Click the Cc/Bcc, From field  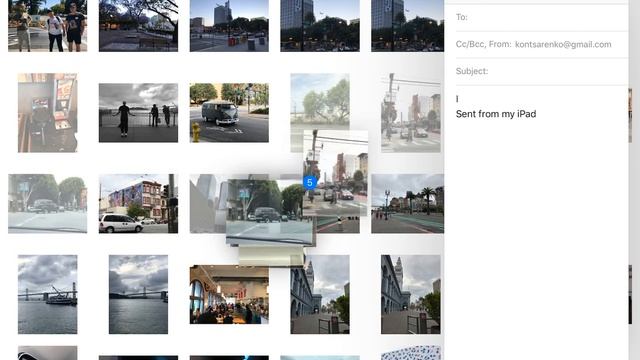point(541,44)
